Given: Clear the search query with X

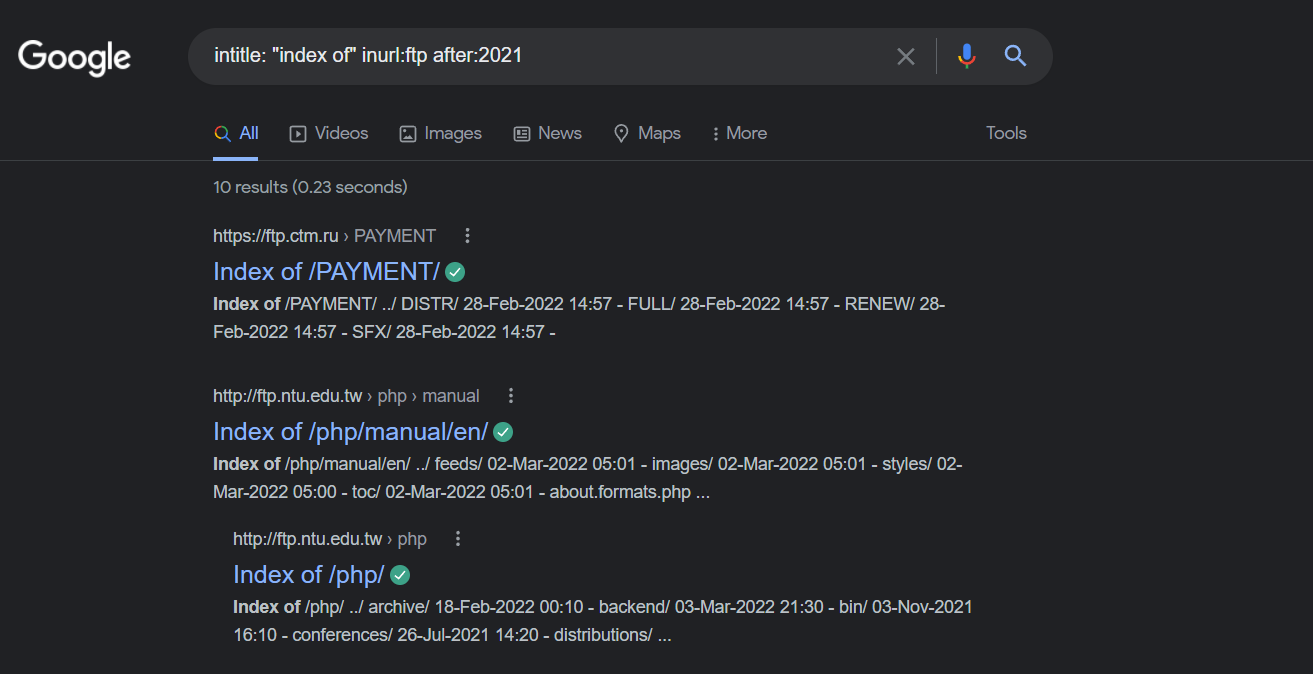Looking at the screenshot, I should click(x=906, y=57).
